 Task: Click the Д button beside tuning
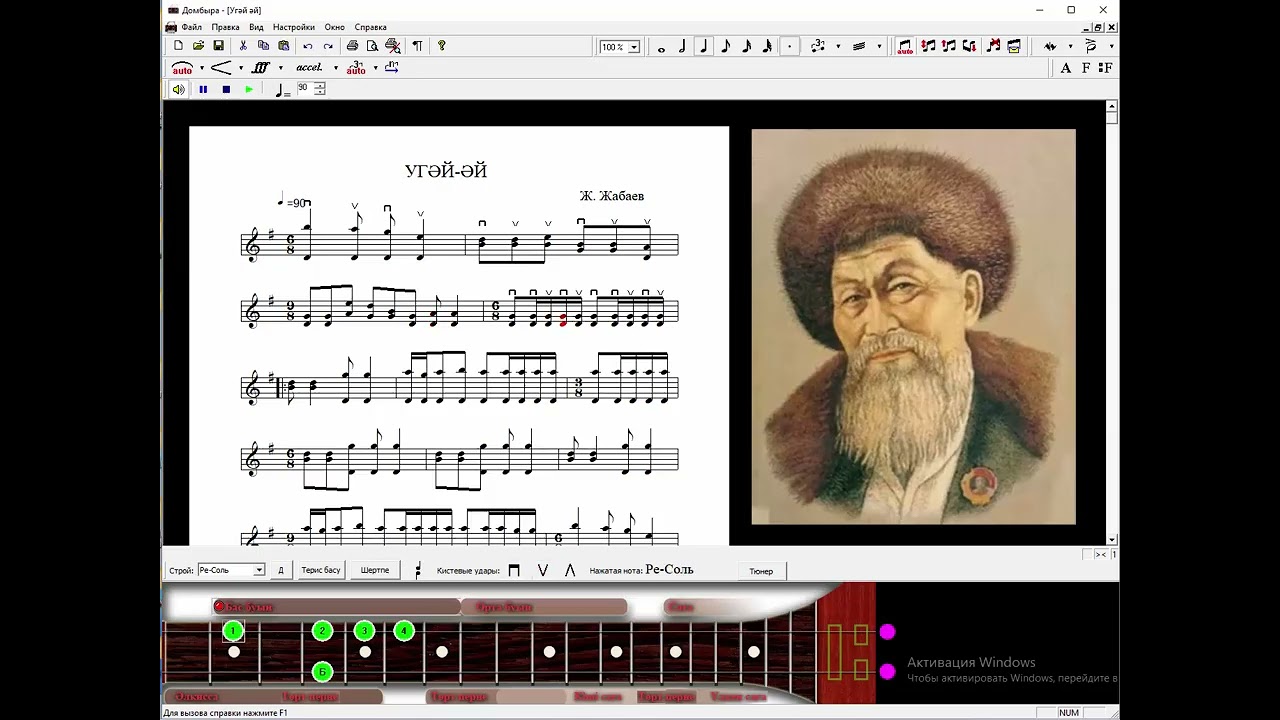click(x=280, y=570)
